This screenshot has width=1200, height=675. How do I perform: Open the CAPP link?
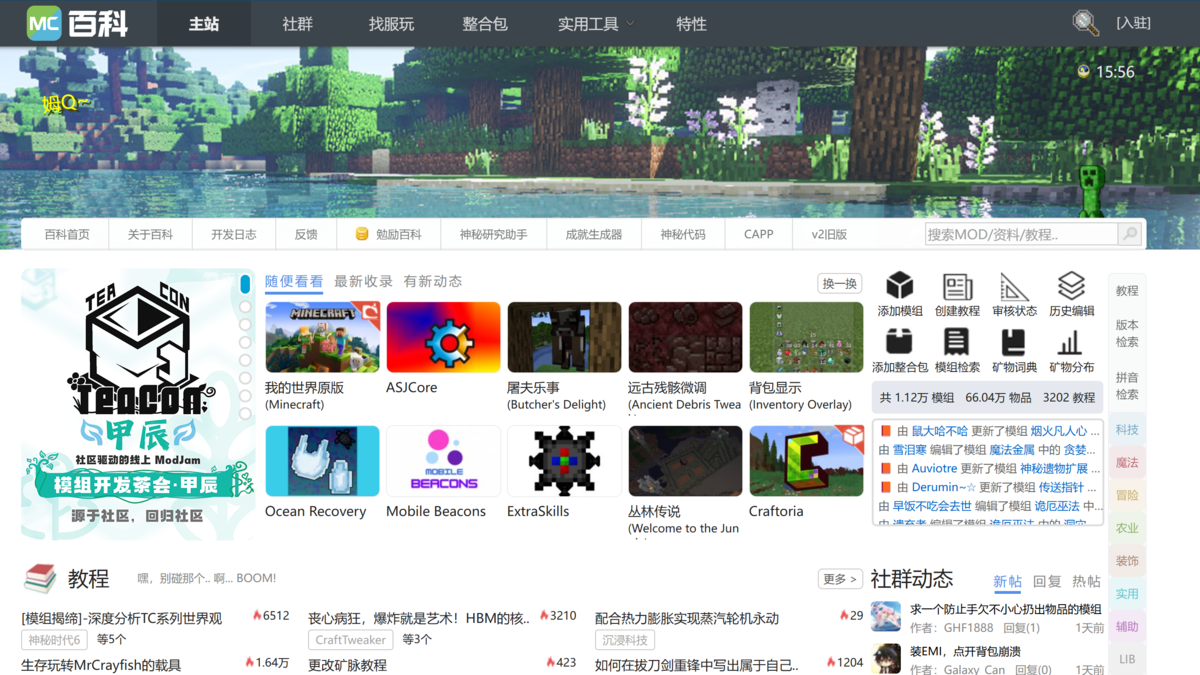coord(759,234)
